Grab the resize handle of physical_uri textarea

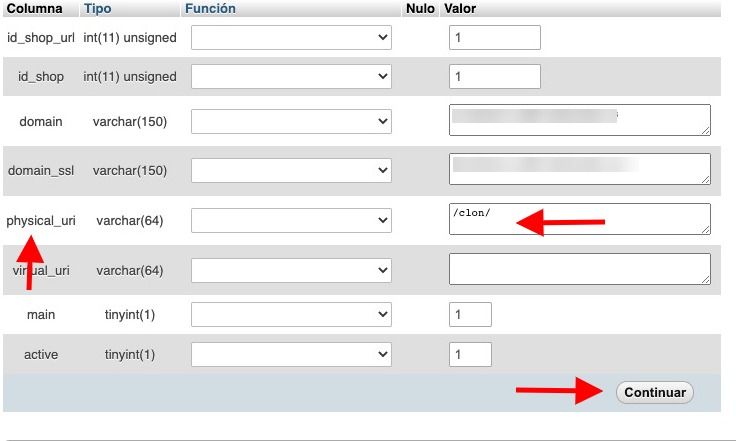pos(705,230)
